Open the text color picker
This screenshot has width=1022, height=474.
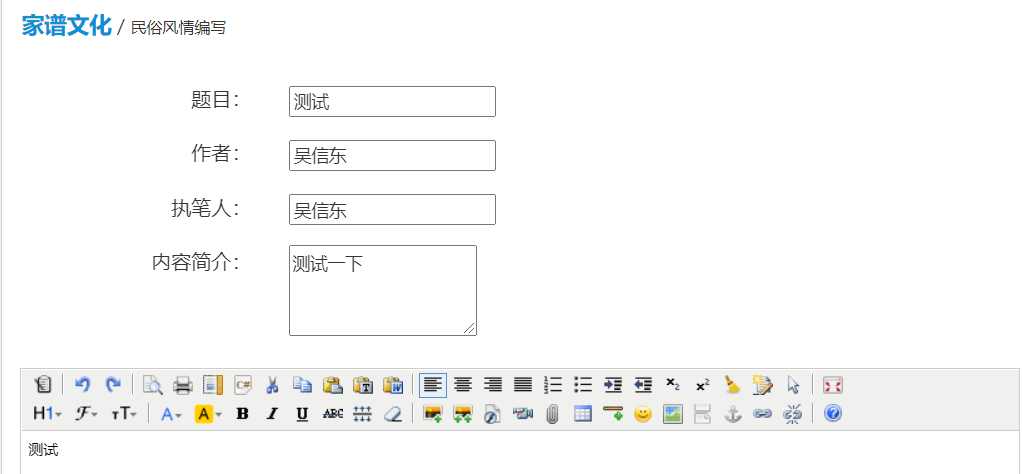[172, 413]
